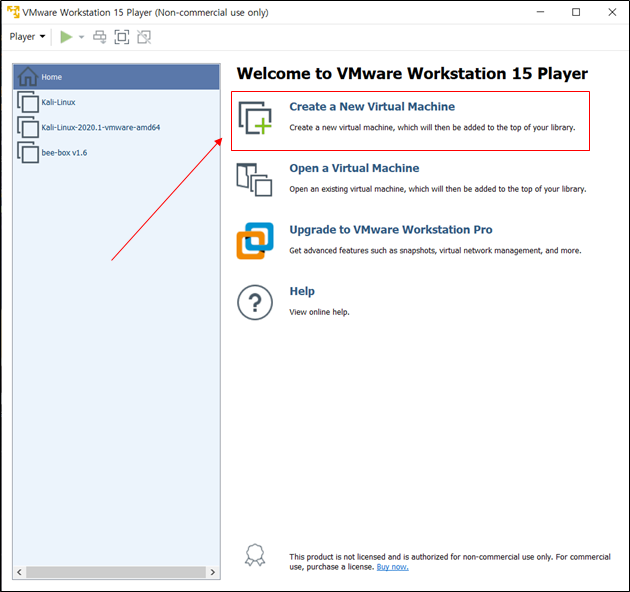Click the library horizontal scrollbar thumb
The image size is (630, 592).
pyautogui.click(x=116, y=572)
